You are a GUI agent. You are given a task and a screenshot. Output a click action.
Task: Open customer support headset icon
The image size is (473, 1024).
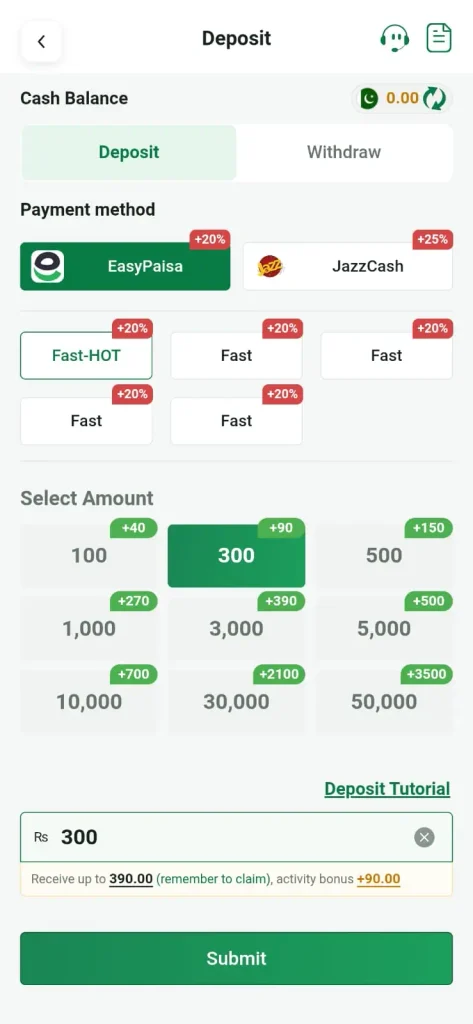[395, 38]
